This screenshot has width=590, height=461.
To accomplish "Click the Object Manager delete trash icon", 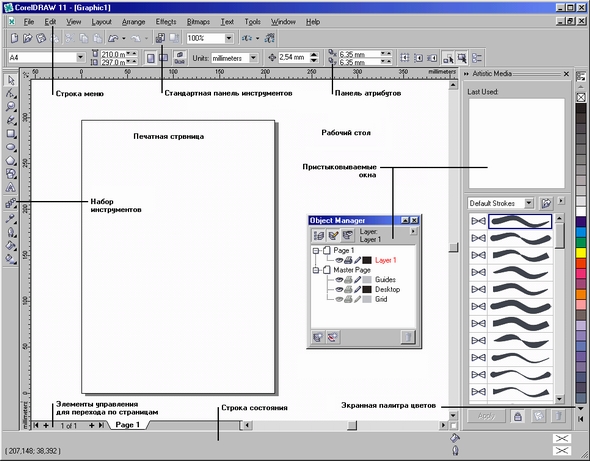I will (408, 337).
